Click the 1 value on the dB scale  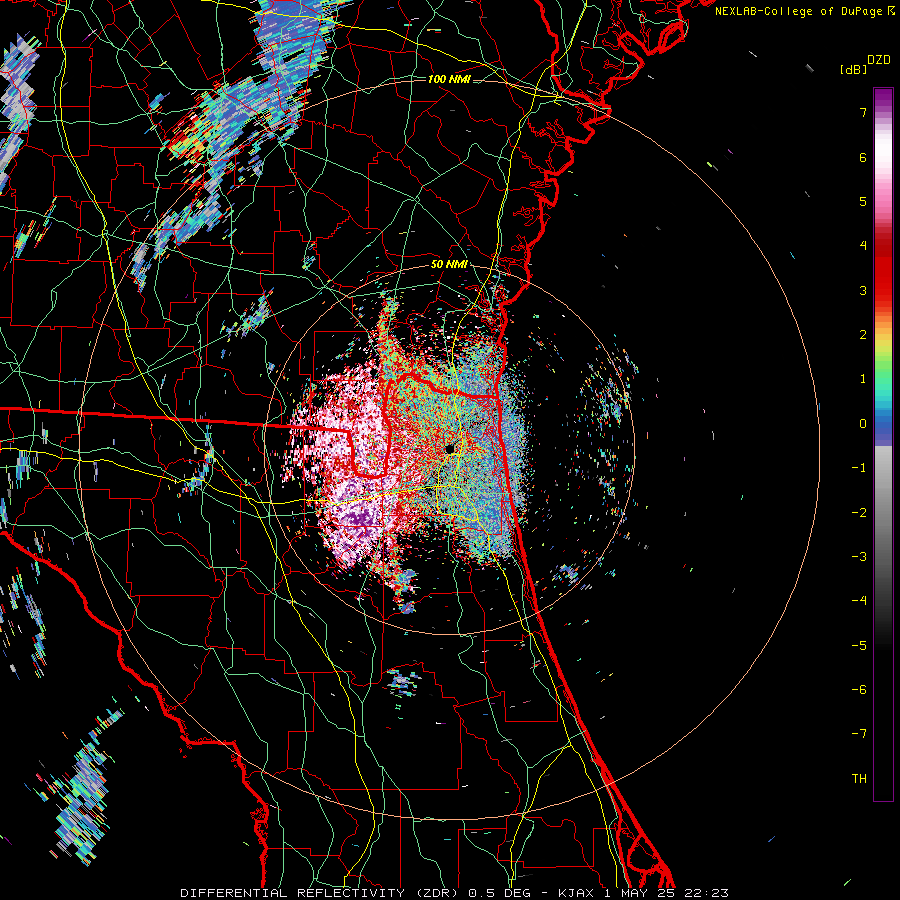863,379
